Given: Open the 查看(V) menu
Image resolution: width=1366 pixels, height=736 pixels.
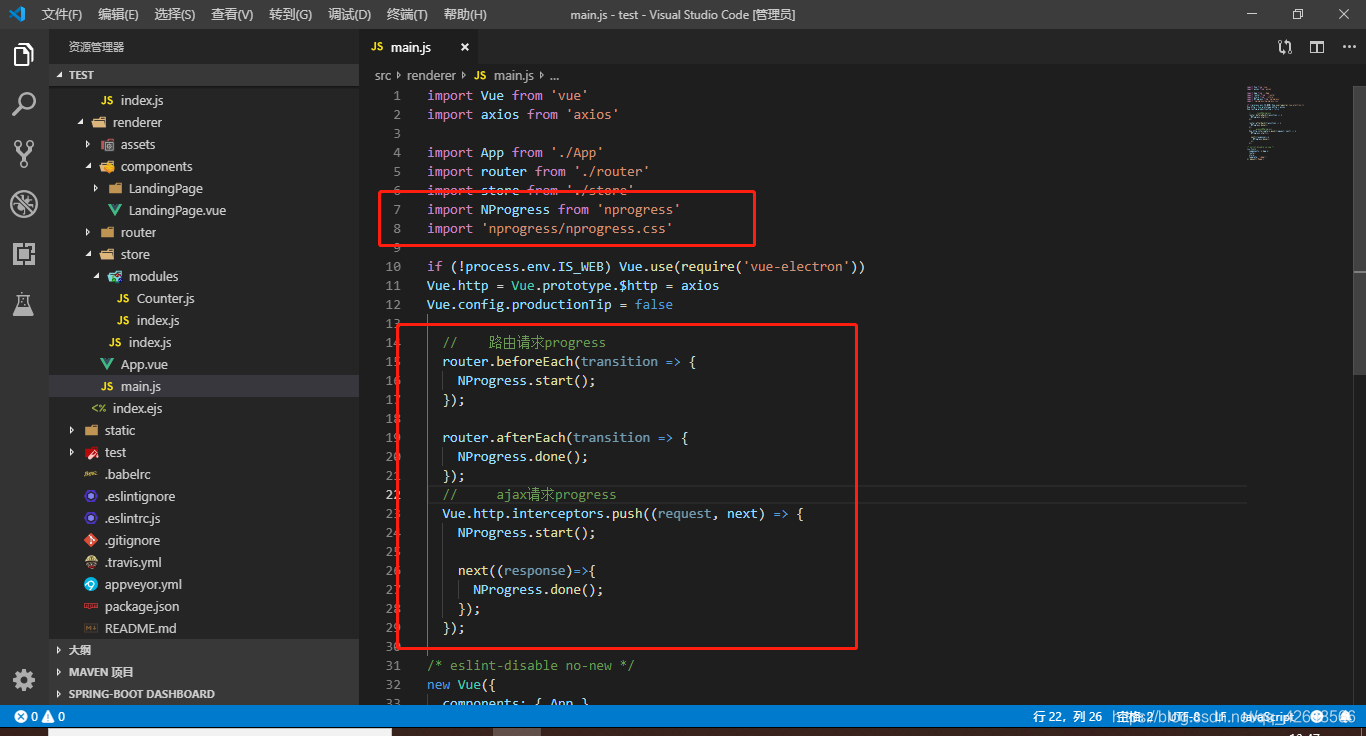Looking at the screenshot, I should click(232, 14).
